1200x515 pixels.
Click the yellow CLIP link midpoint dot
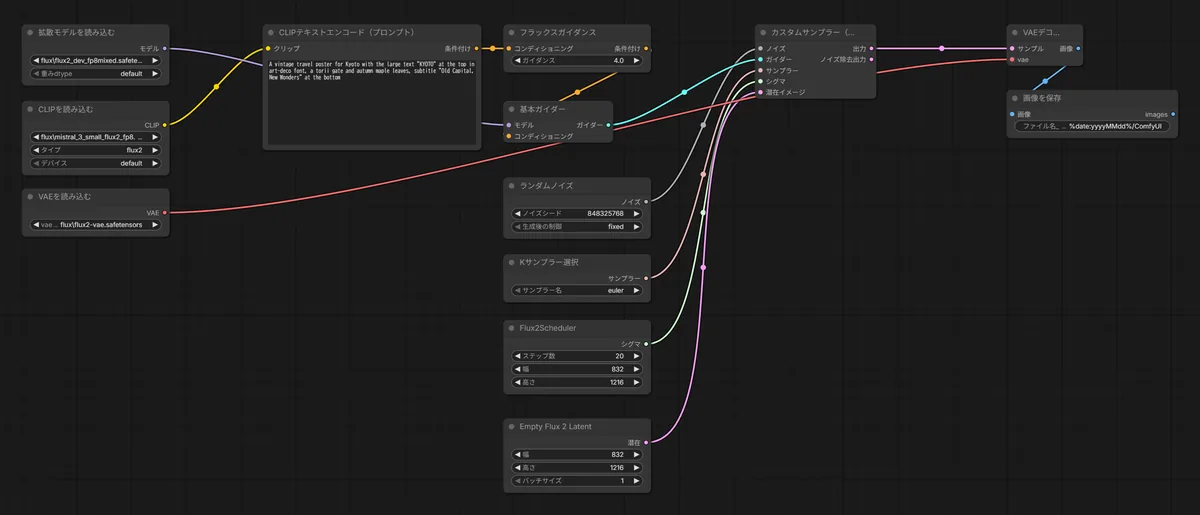pos(216,87)
